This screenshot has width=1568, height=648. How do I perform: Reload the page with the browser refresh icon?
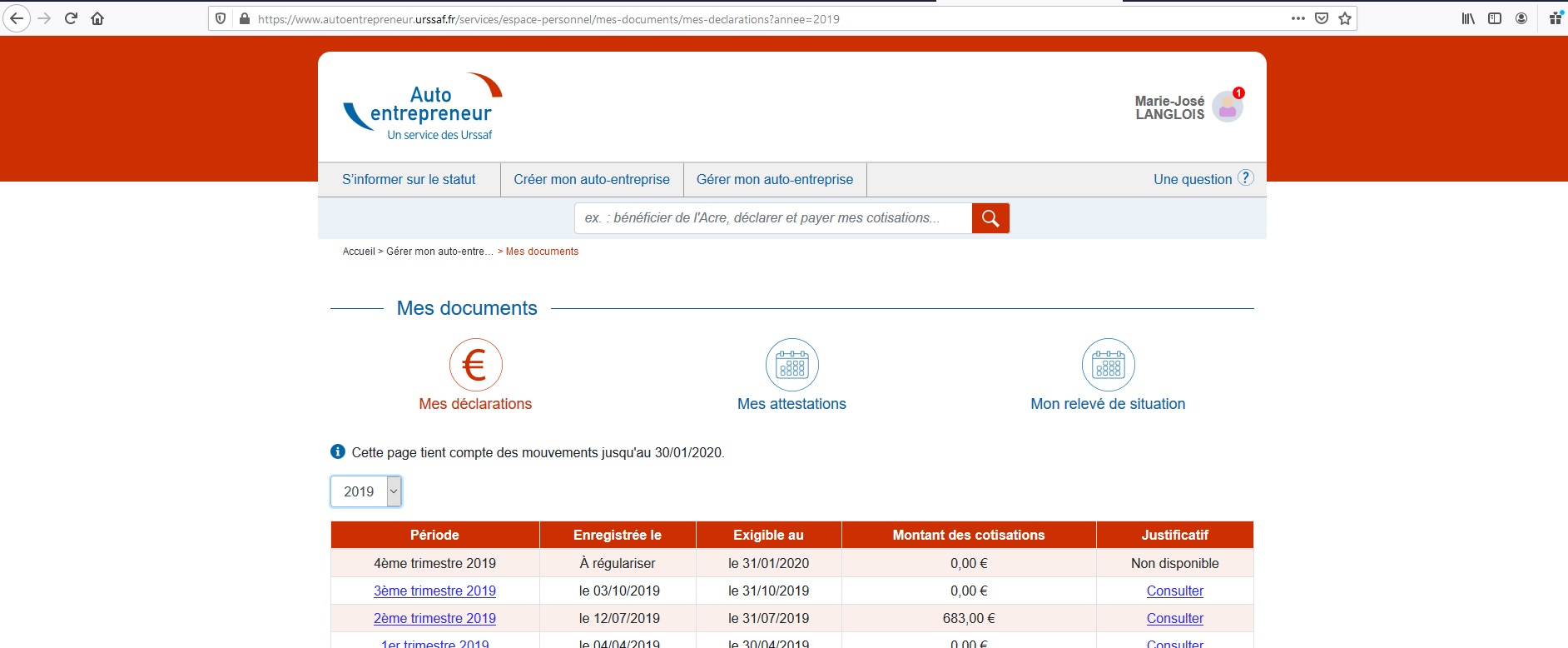71,18
